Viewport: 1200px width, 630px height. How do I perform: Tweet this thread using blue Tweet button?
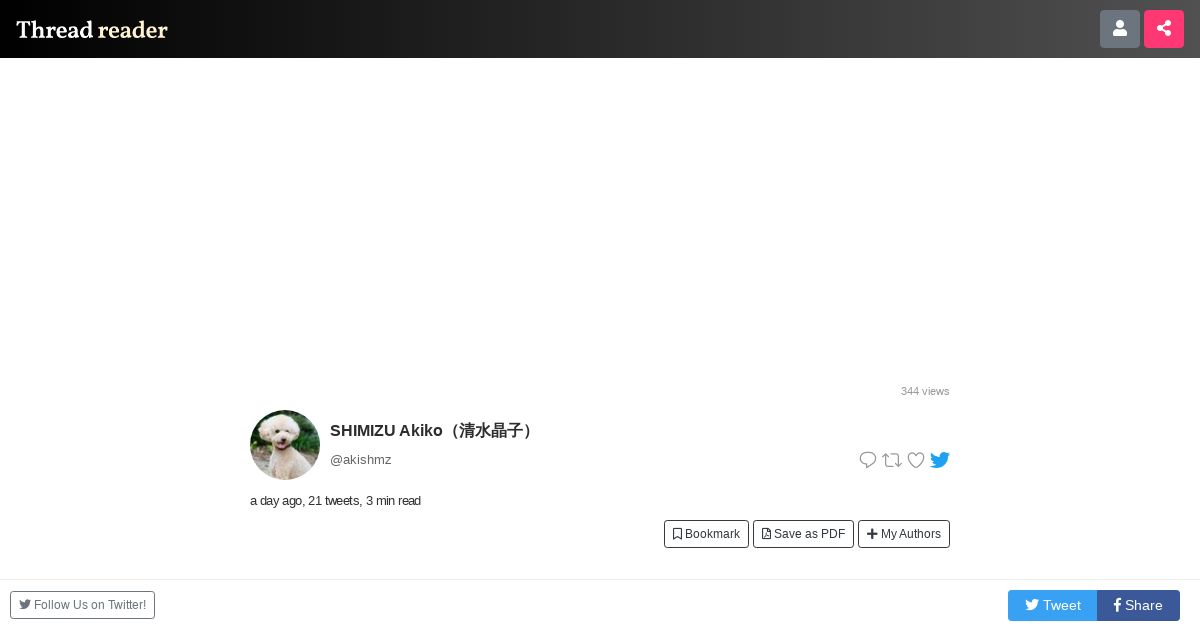[x=1052, y=605]
